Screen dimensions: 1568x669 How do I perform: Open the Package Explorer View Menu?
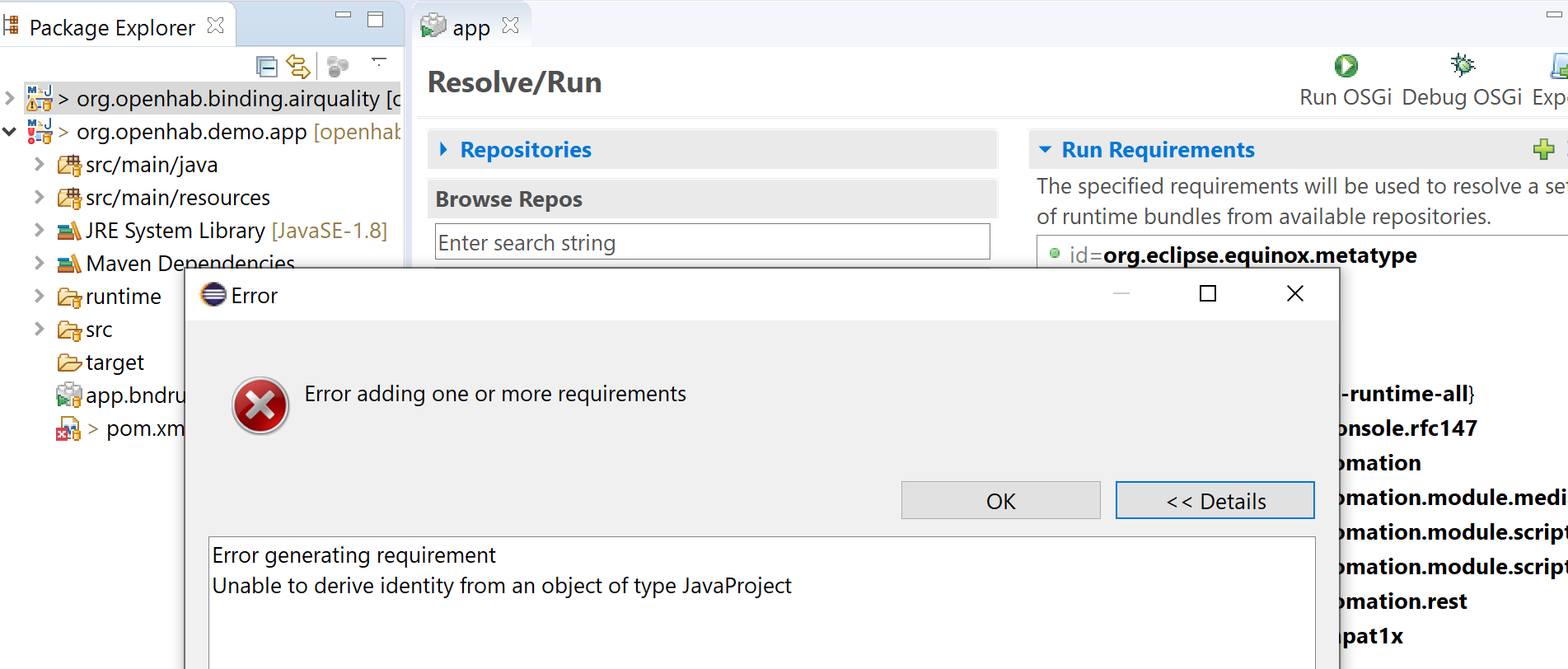[379, 62]
